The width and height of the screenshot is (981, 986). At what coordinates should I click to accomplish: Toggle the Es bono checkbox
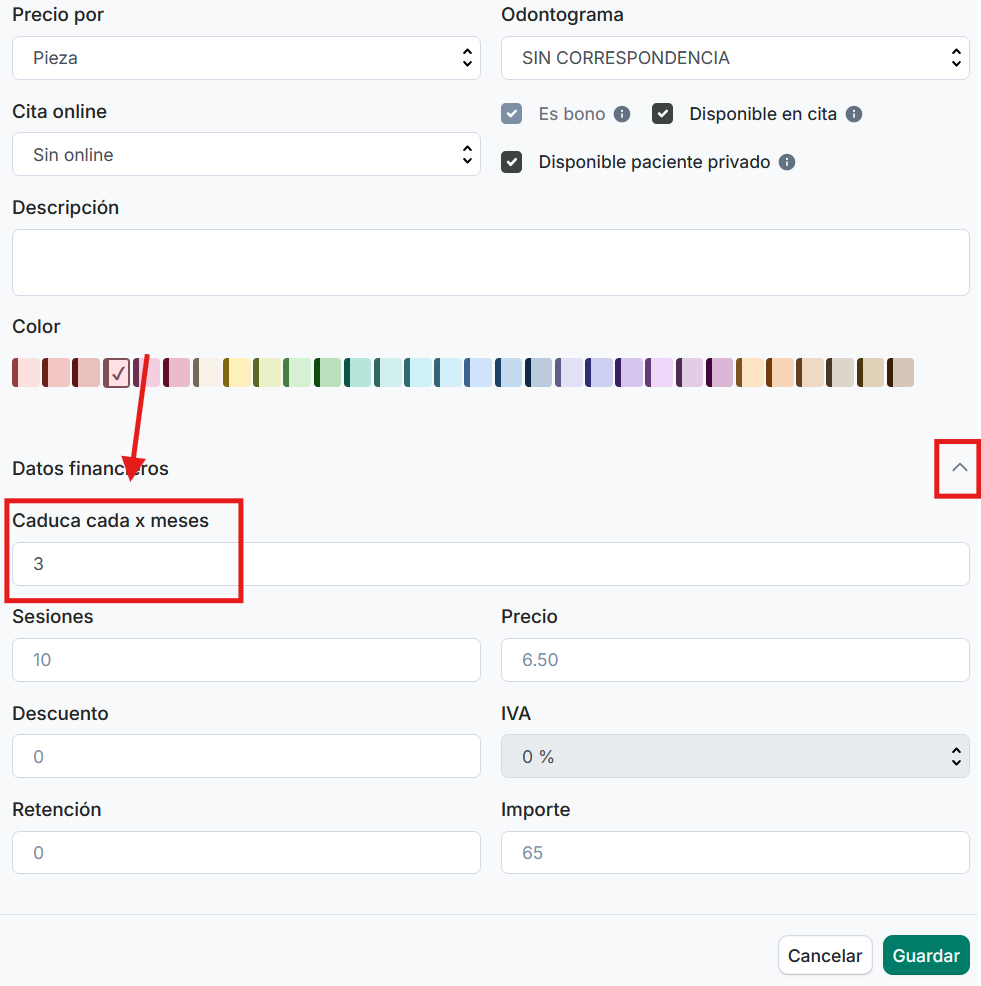(x=512, y=114)
